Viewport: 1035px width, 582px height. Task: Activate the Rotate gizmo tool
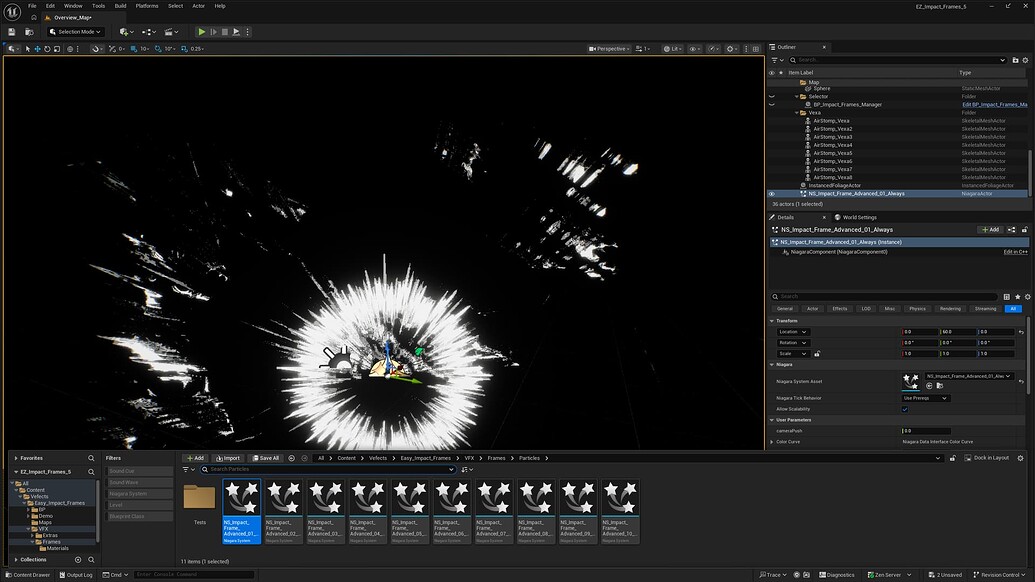[47, 49]
